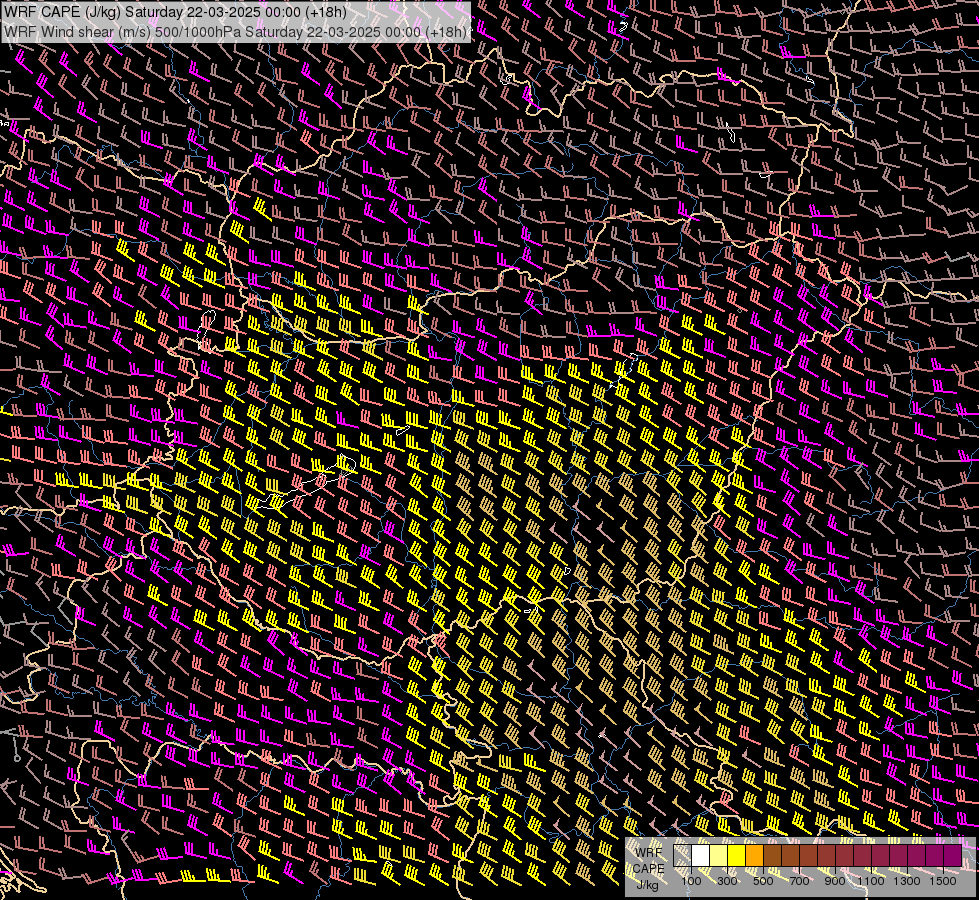Click the WRF CAPE title line
Screen dimensions: 979x900
pyautogui.click(x=175, y=12)
